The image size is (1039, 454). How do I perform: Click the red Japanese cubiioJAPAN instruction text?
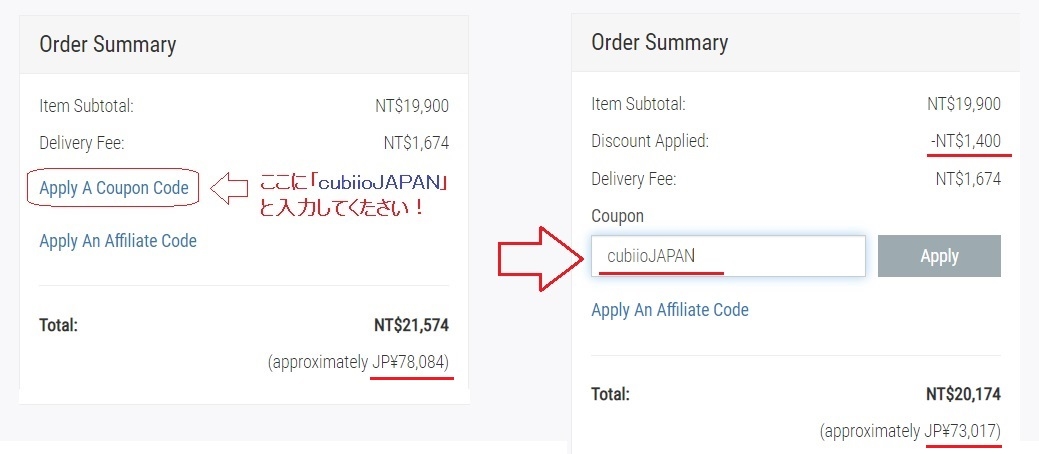click(352, 197)
